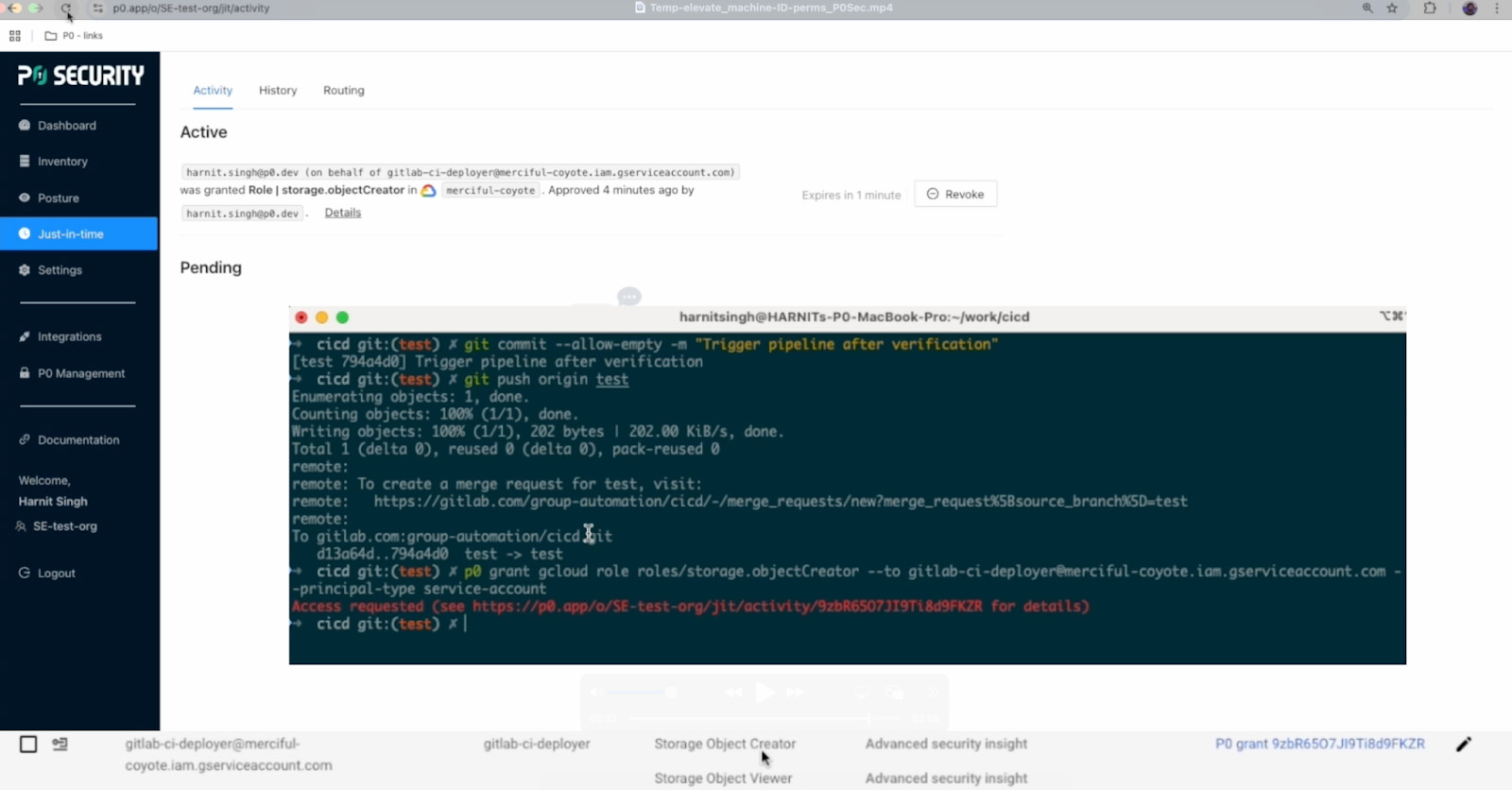
Task: Click the merciful-coyote project chip
Action: click(x=490, y=191)
